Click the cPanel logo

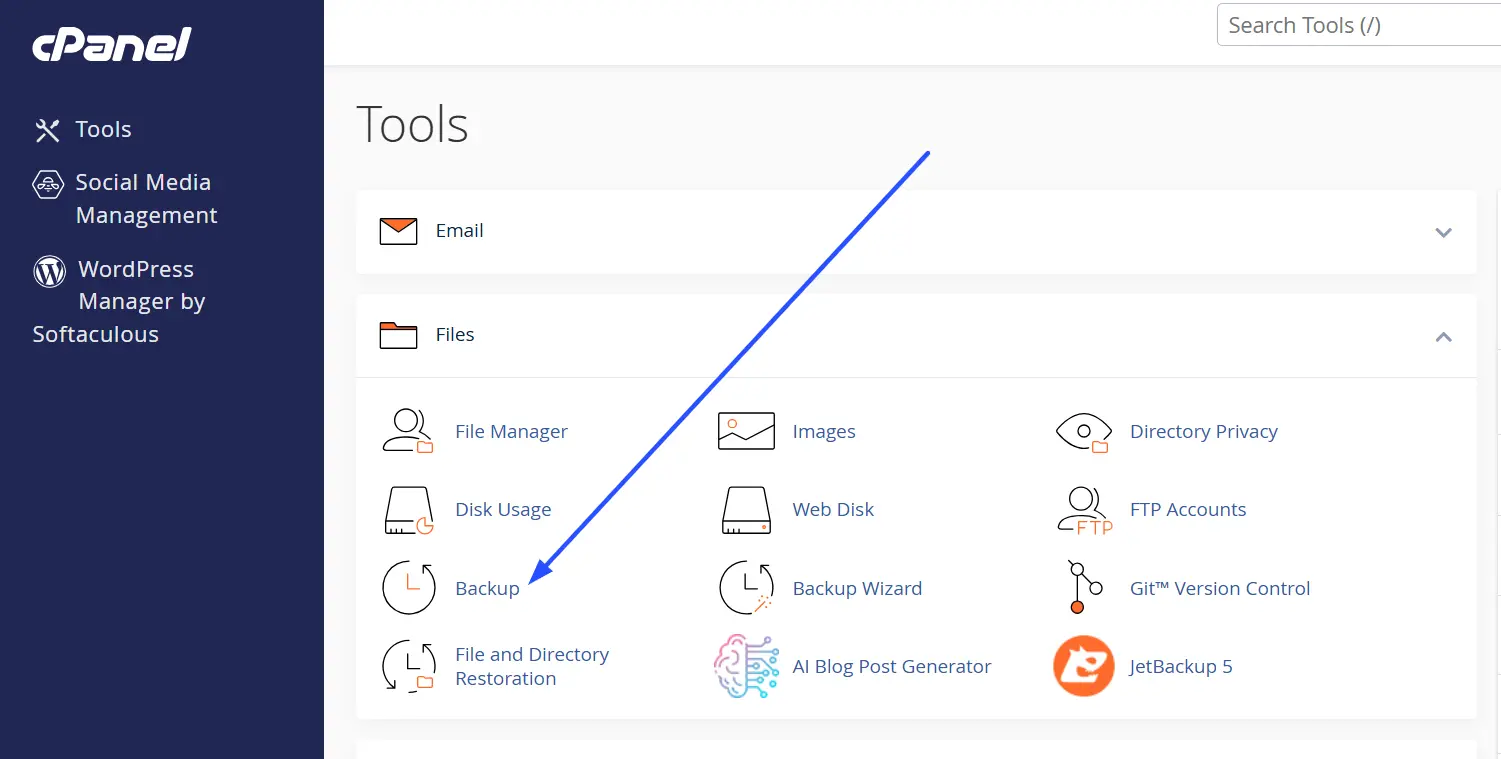112,45
